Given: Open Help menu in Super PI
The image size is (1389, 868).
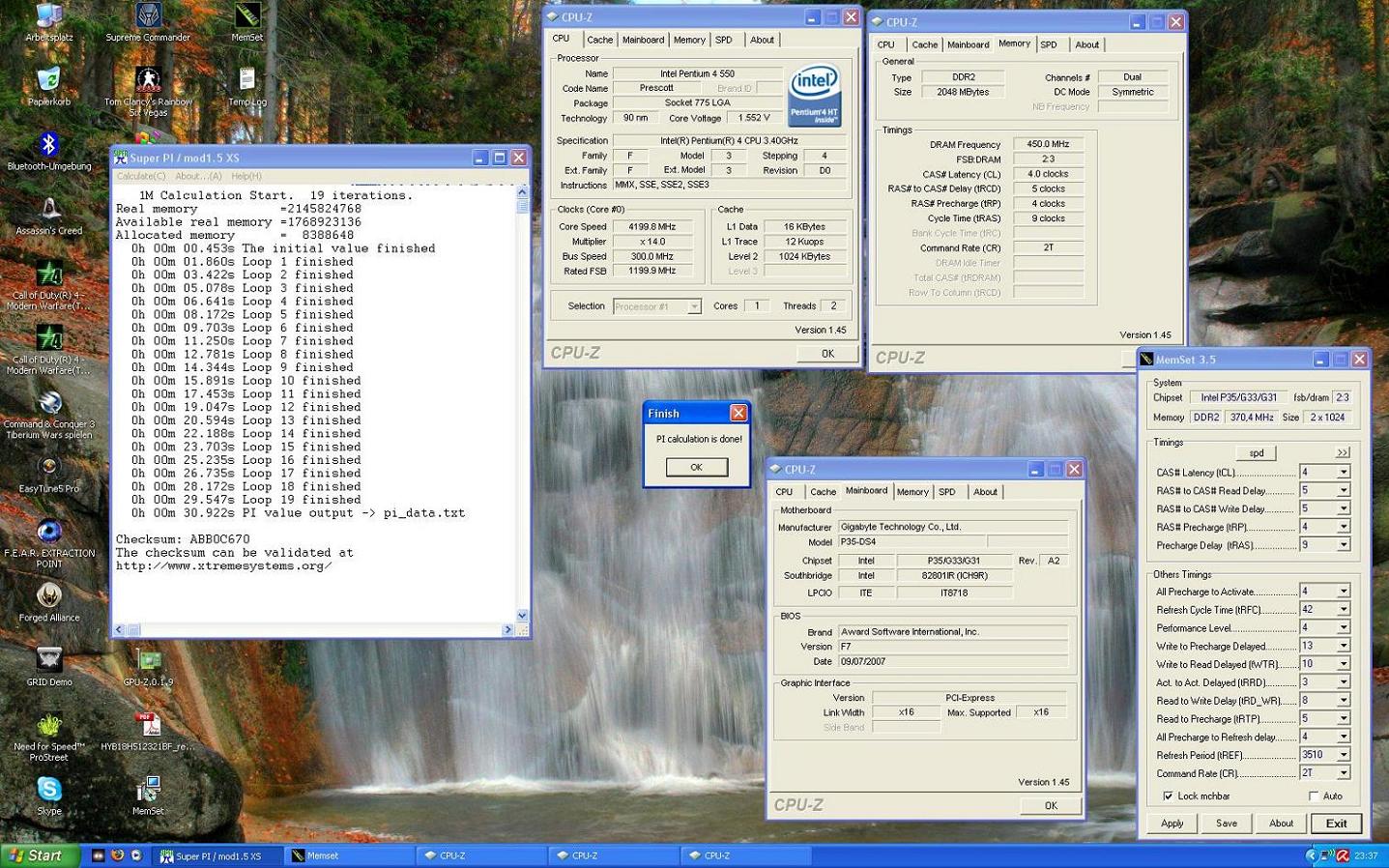Looking at the screenshot, I should [246, 176].
